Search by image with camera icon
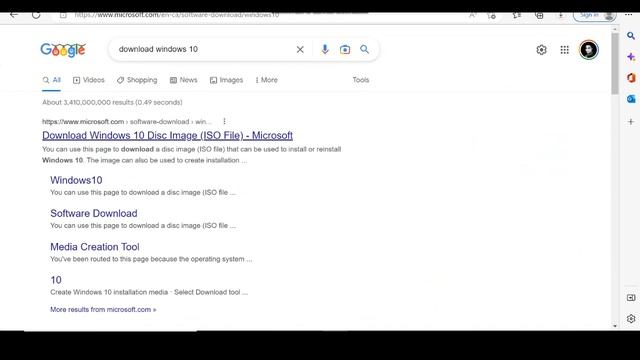This screenshot has height=360, width=640. 345,49
